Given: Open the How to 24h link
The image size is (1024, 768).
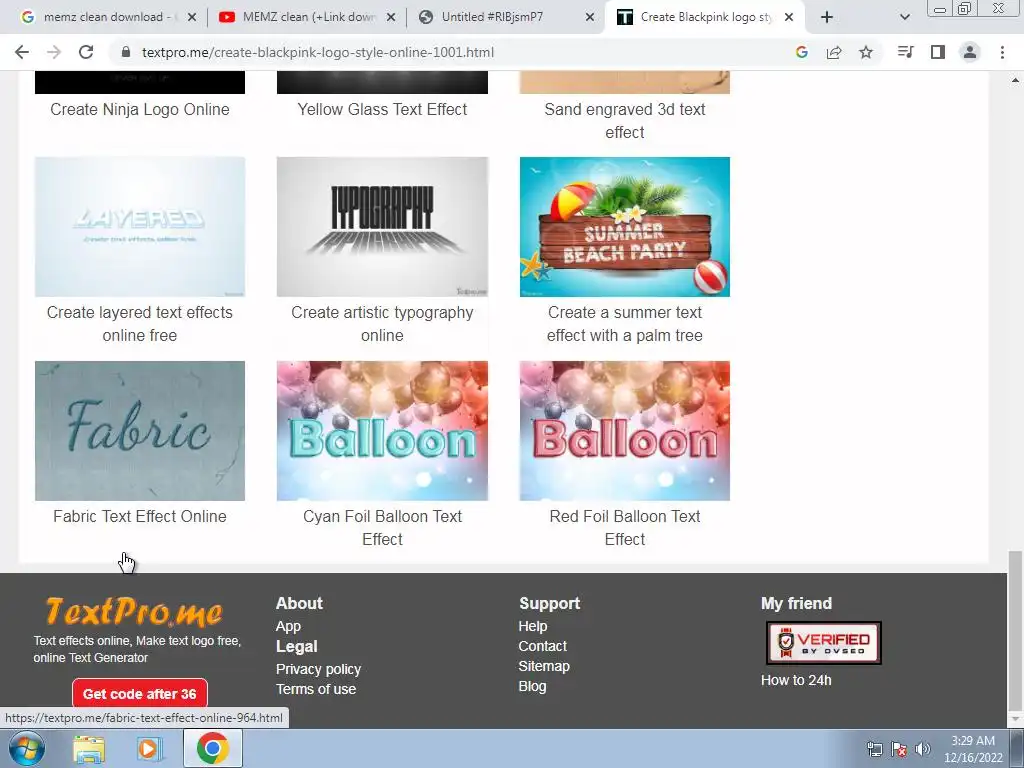Looking at the screenshot, I should [x=796, y=680].
